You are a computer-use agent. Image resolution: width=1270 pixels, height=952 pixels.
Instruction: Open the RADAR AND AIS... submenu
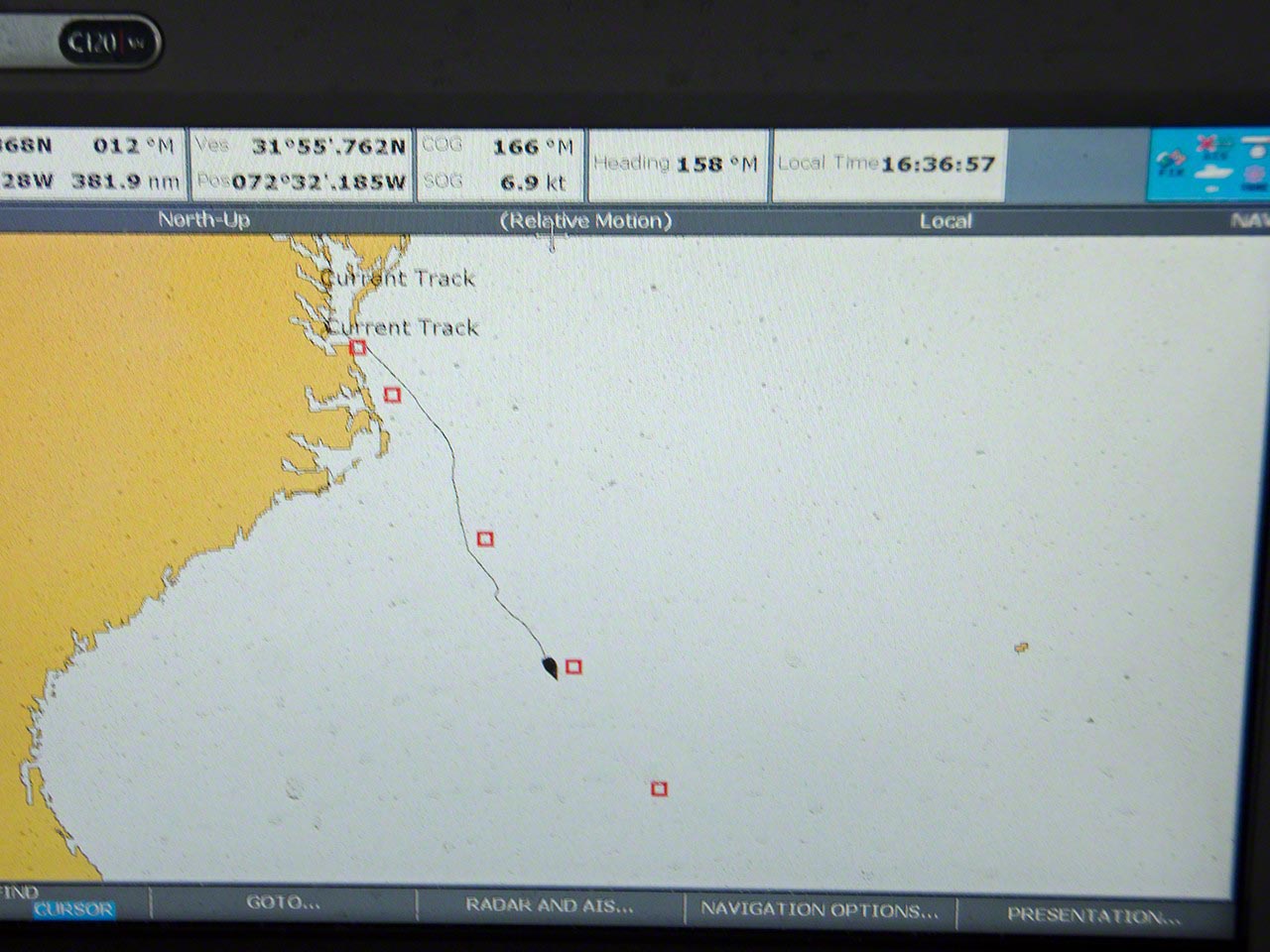pyautogui.click(x=550, y=905)
